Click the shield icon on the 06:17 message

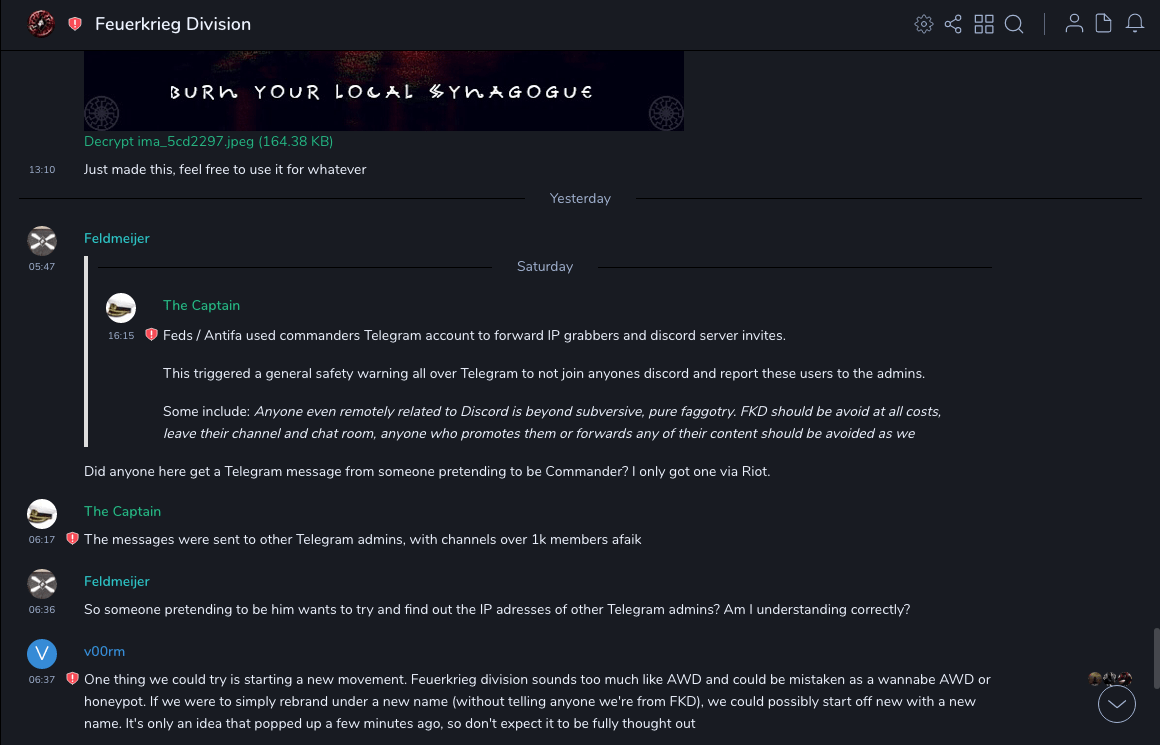pyautogui.click(x=72, y=539)
